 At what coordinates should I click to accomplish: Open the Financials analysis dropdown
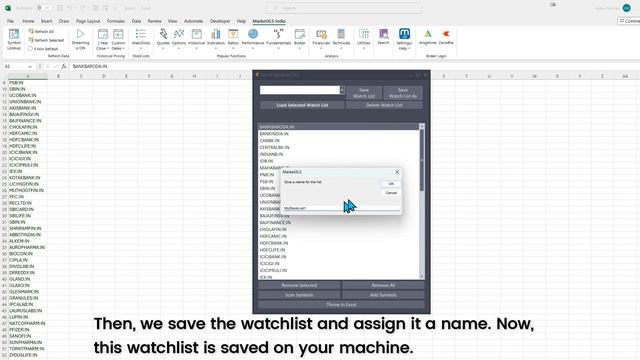321,40
